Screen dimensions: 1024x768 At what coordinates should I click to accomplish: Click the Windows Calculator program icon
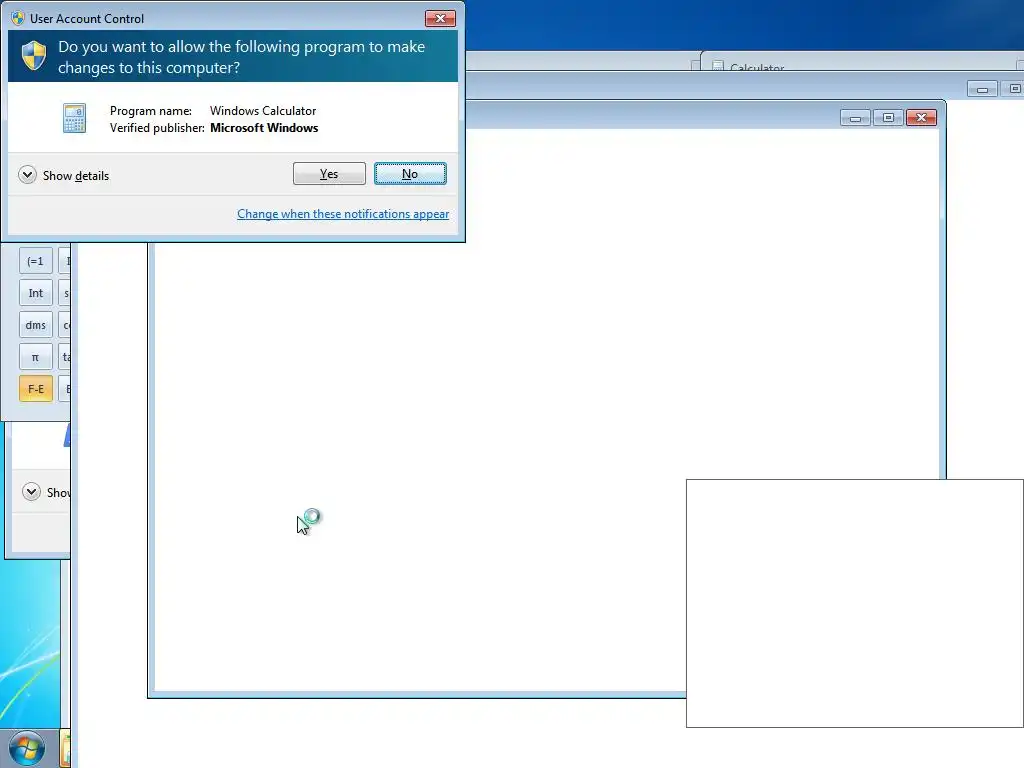74,118
